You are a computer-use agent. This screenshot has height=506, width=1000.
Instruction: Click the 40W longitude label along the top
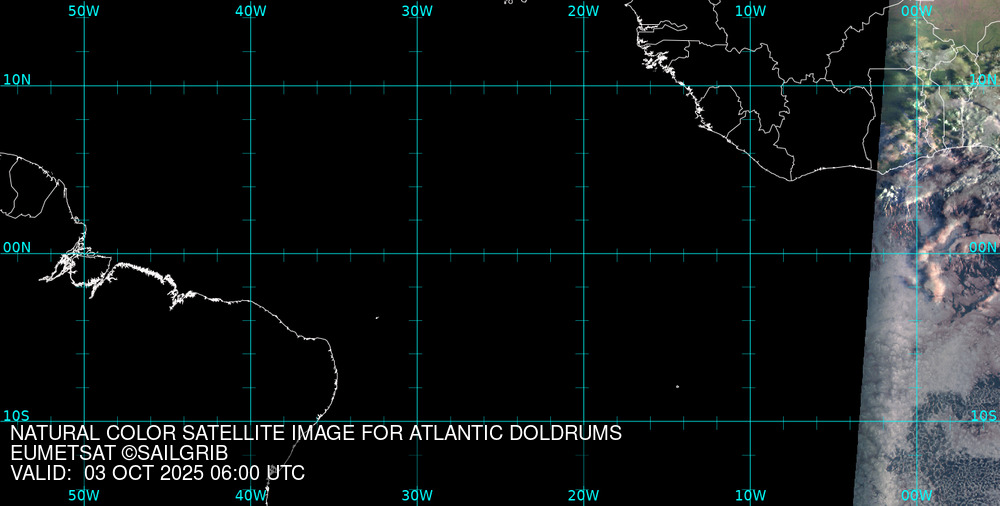pos(250,11)
